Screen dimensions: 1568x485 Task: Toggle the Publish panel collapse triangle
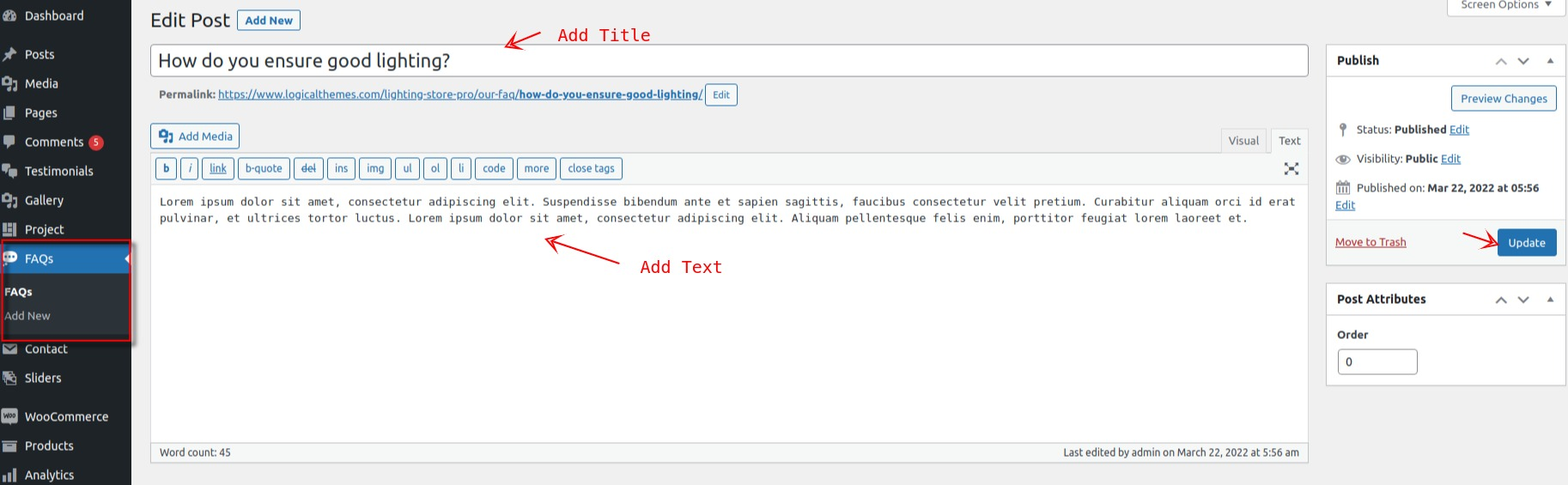click(1550, 61)
